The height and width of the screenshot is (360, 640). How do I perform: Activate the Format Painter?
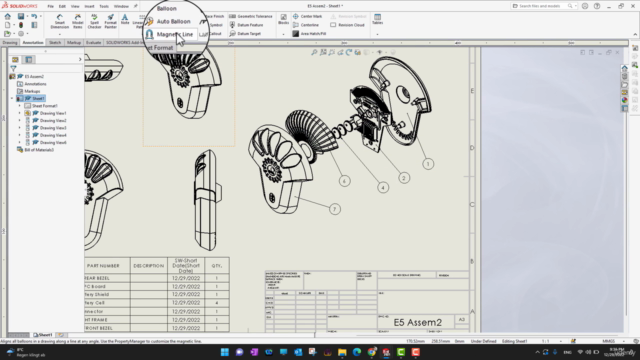coord(110,21)
